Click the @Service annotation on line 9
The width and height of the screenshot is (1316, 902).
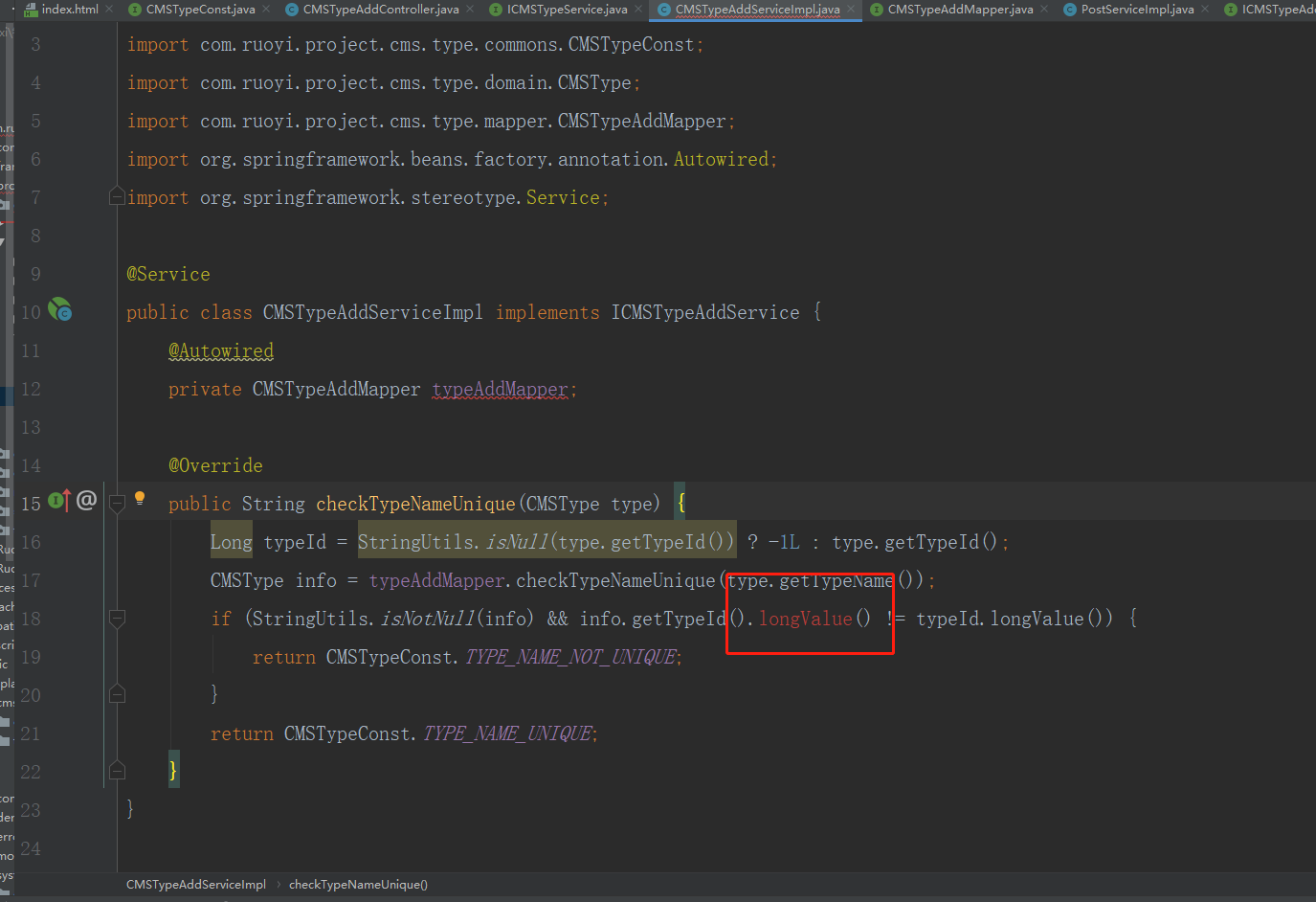pos(168,275)
